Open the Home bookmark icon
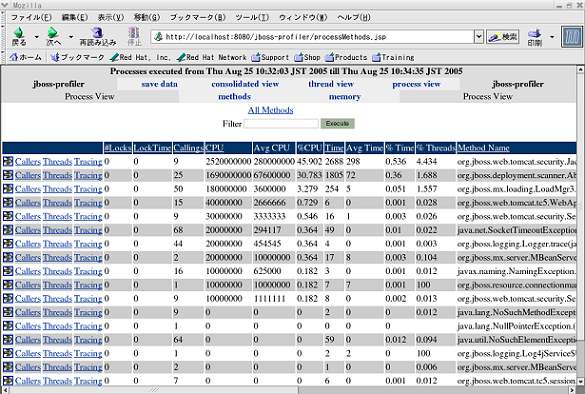Viewport: 585px width, 394px height. click(x=13, y=57)
